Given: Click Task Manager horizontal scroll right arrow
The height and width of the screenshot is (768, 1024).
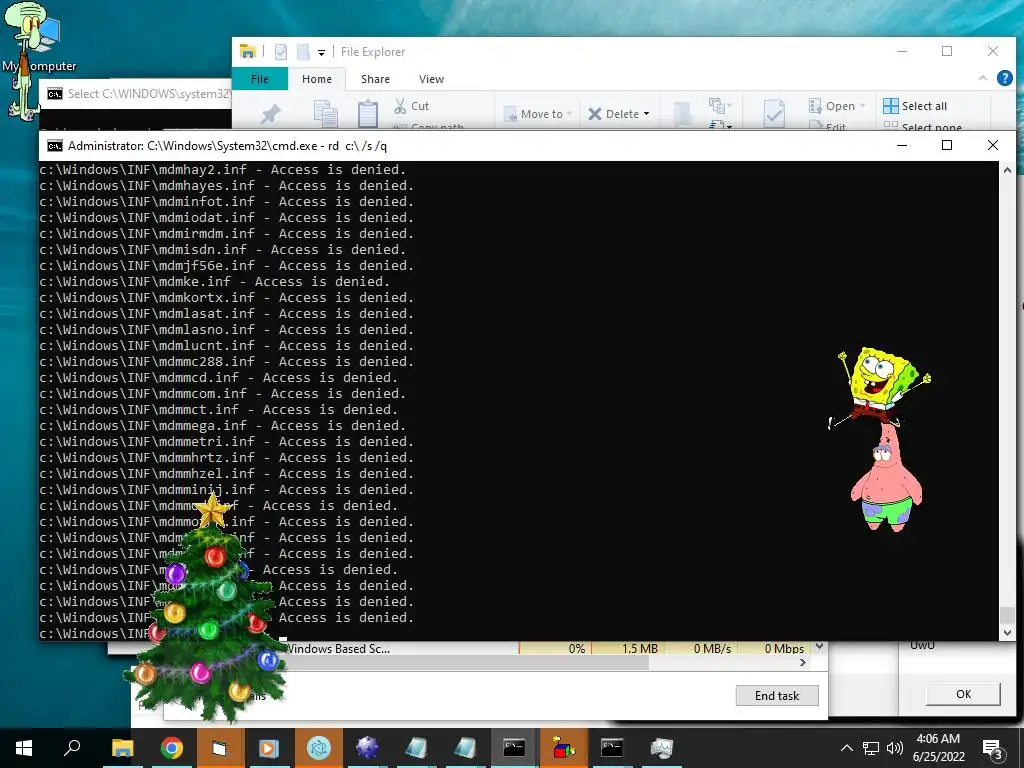Looking at the screenshot, I should click(x=803, y=663).
